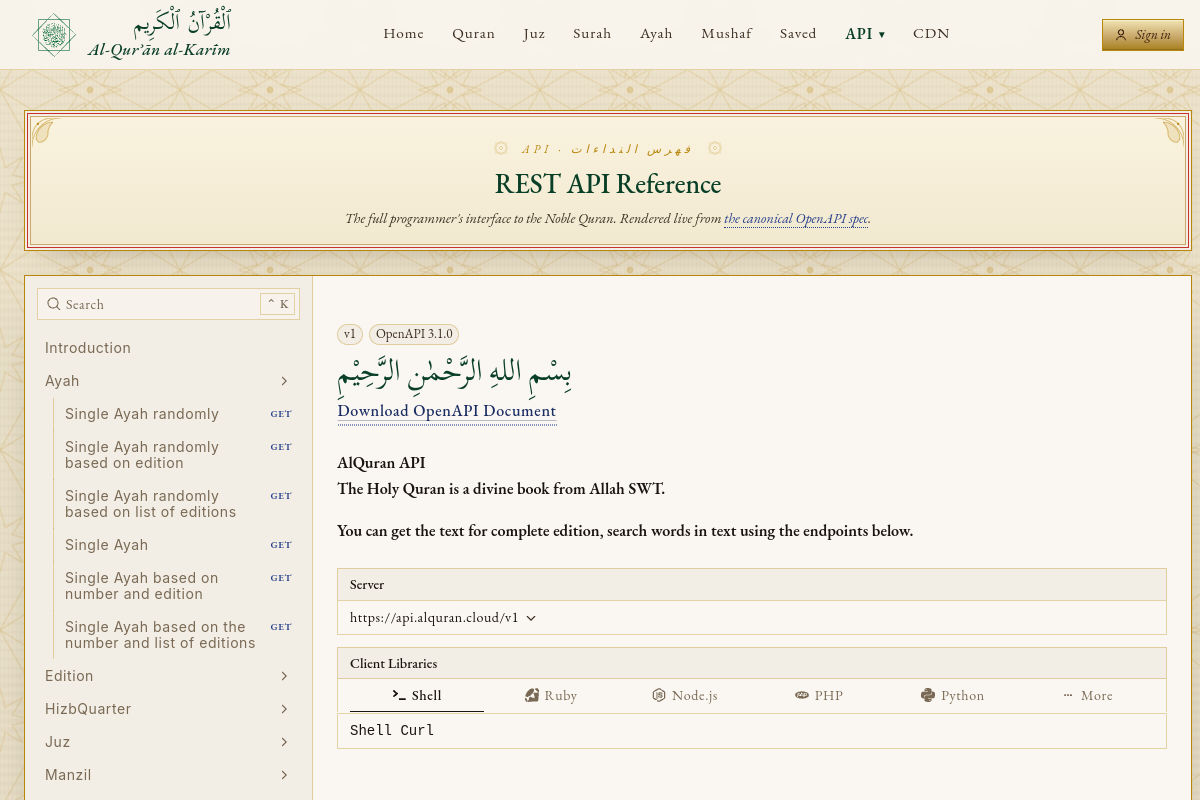Select the Python icon

click(928, 695)
